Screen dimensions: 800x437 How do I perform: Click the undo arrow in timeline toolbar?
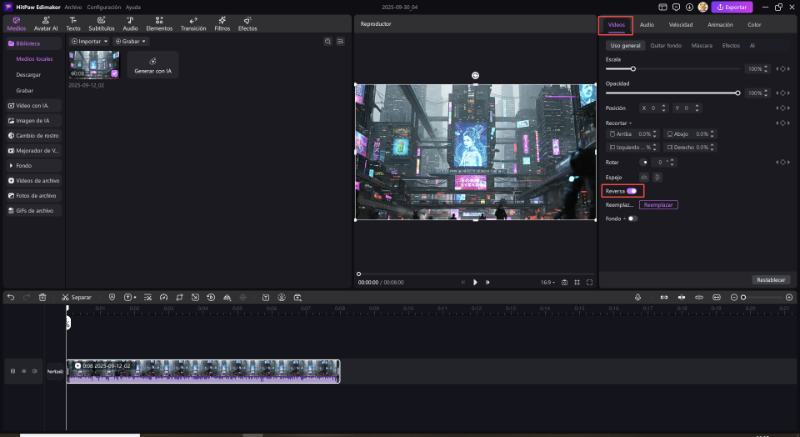click(10, 297)
